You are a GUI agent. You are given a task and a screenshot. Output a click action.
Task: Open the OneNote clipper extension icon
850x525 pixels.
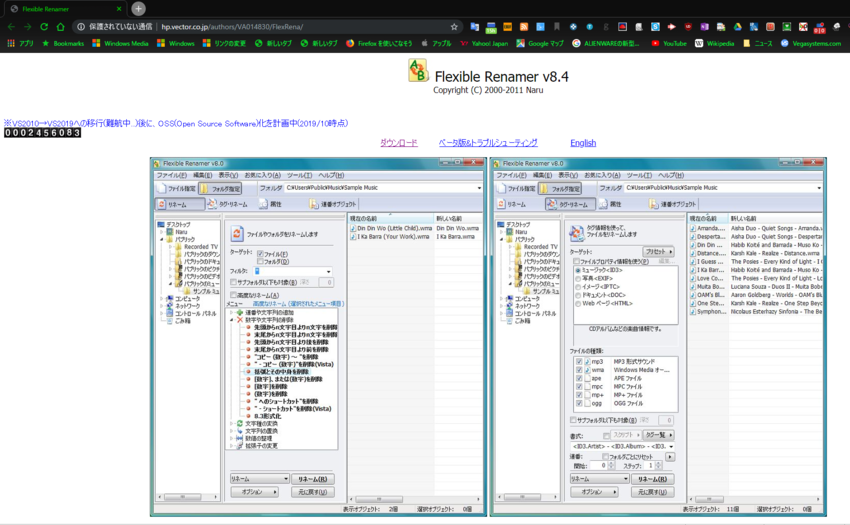click(704, 27)
